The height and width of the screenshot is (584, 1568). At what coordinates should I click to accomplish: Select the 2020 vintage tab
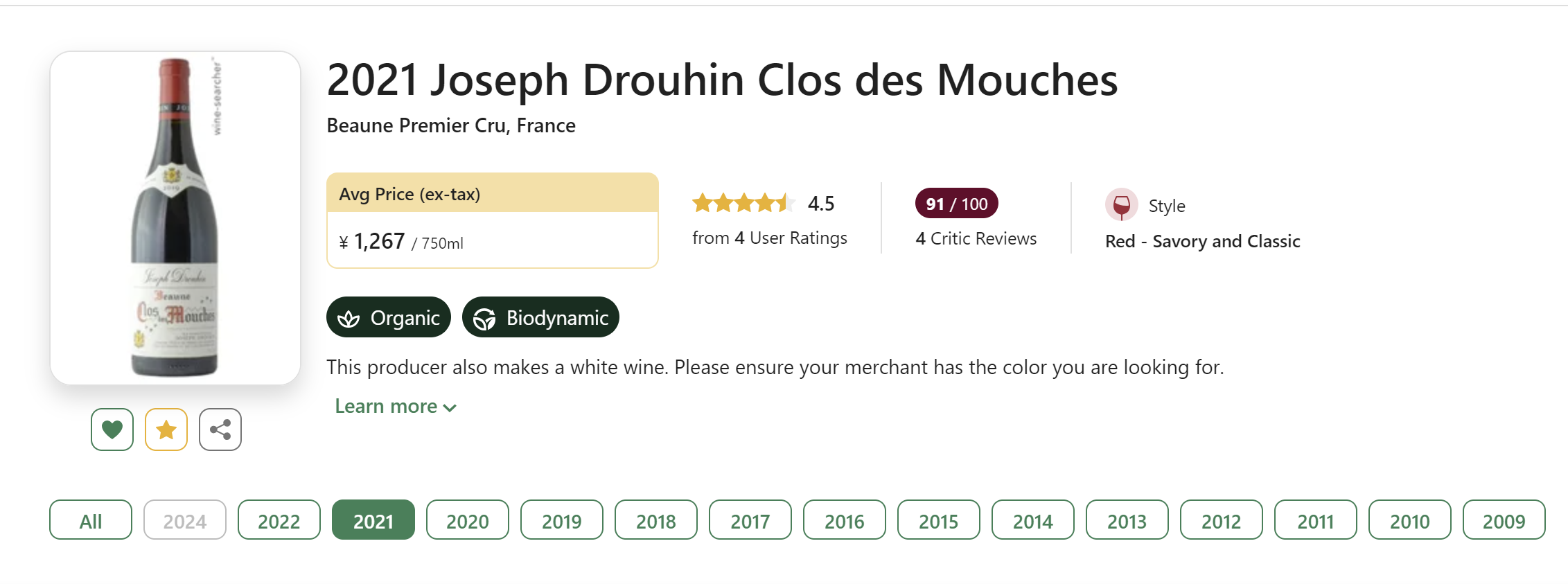[468, 520]
